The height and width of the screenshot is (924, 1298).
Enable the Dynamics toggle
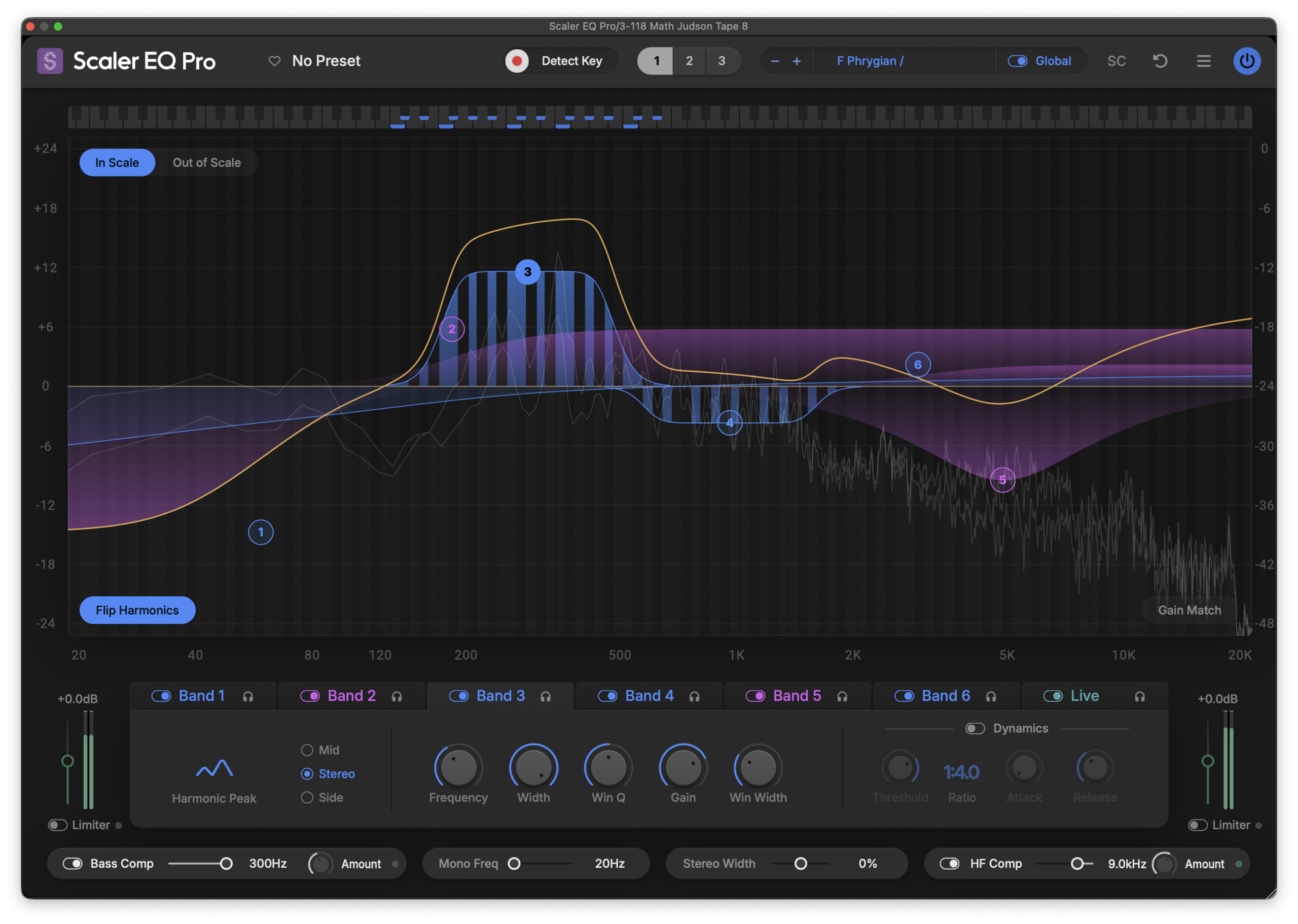click(975, 728)
